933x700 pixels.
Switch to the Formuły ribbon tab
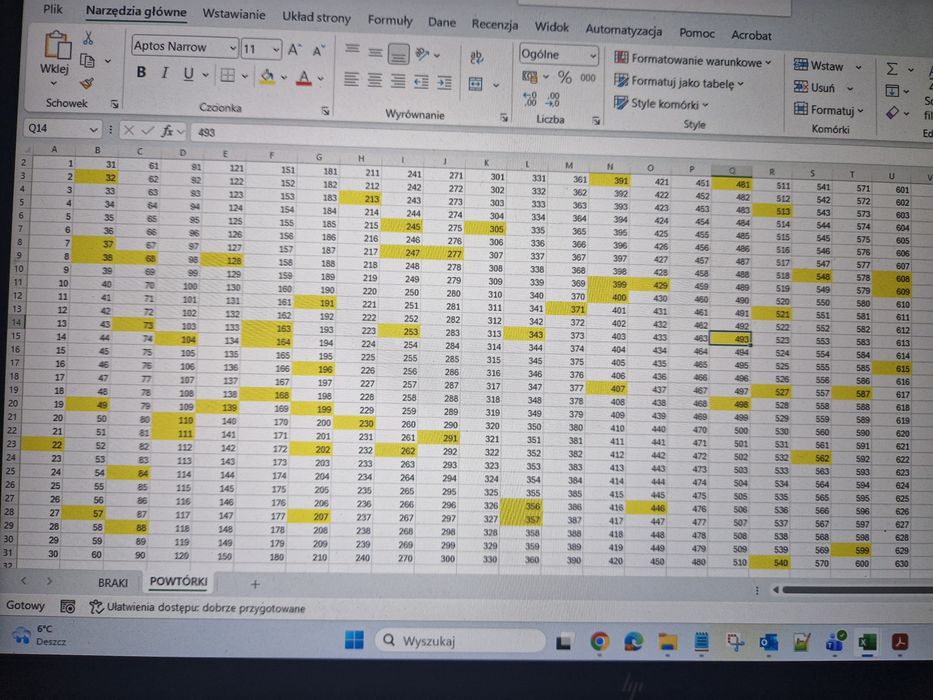pos(390,20)
